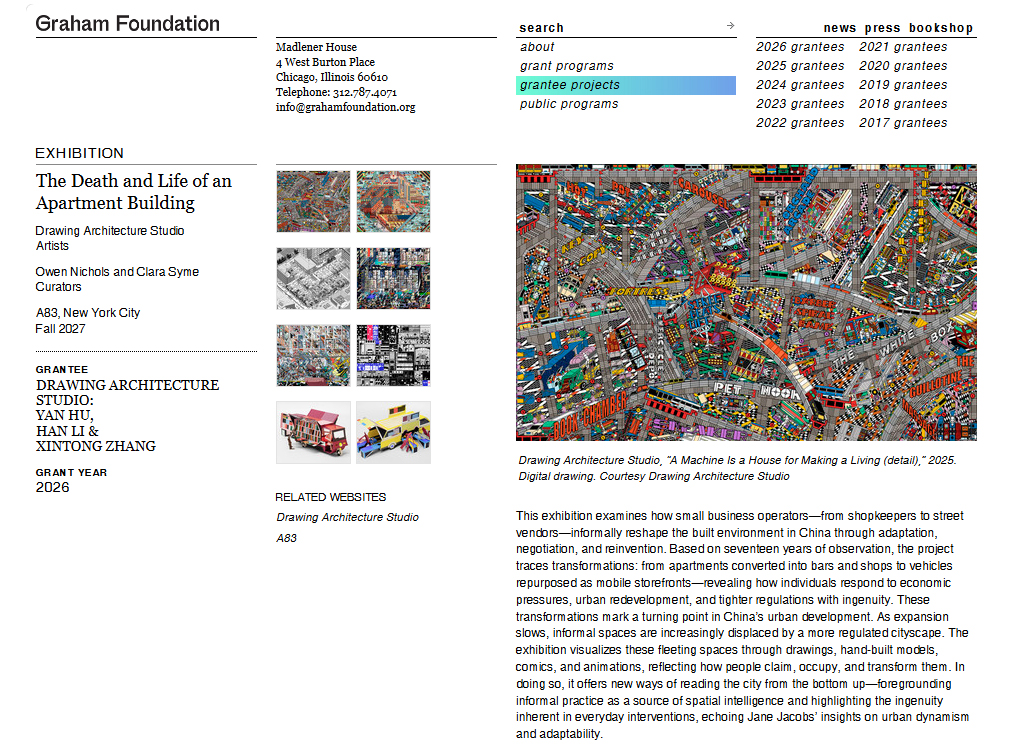This screenshot has height=750, width=1010.
Task: Open red truck model thumbnail
Action: 313,432
